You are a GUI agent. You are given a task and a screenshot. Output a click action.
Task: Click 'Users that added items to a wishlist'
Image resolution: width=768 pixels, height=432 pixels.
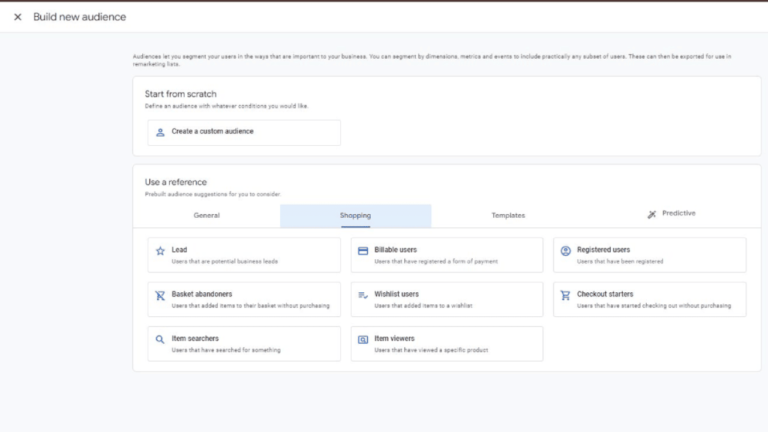pos(423,306)
